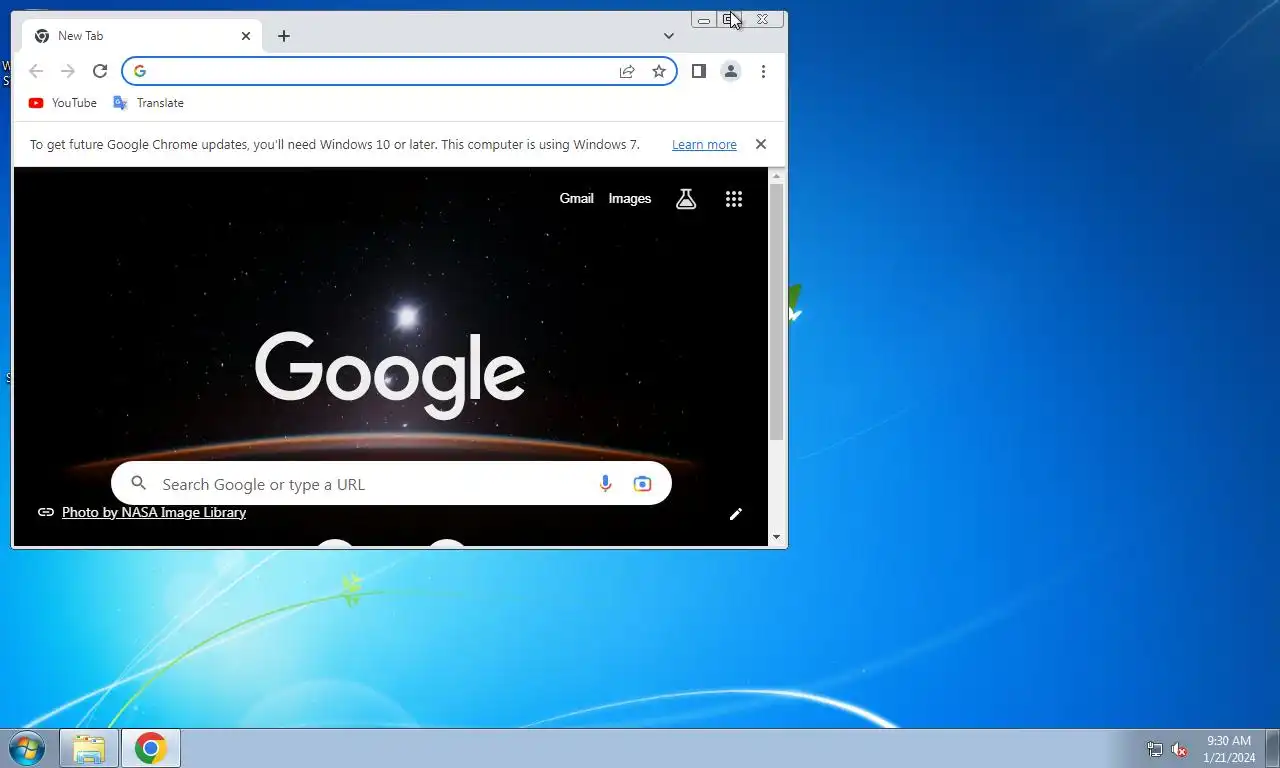Select the New Tab tab
Image resolution: width=1280 pixels, height=768 pixels.
(x=142, y=36)
